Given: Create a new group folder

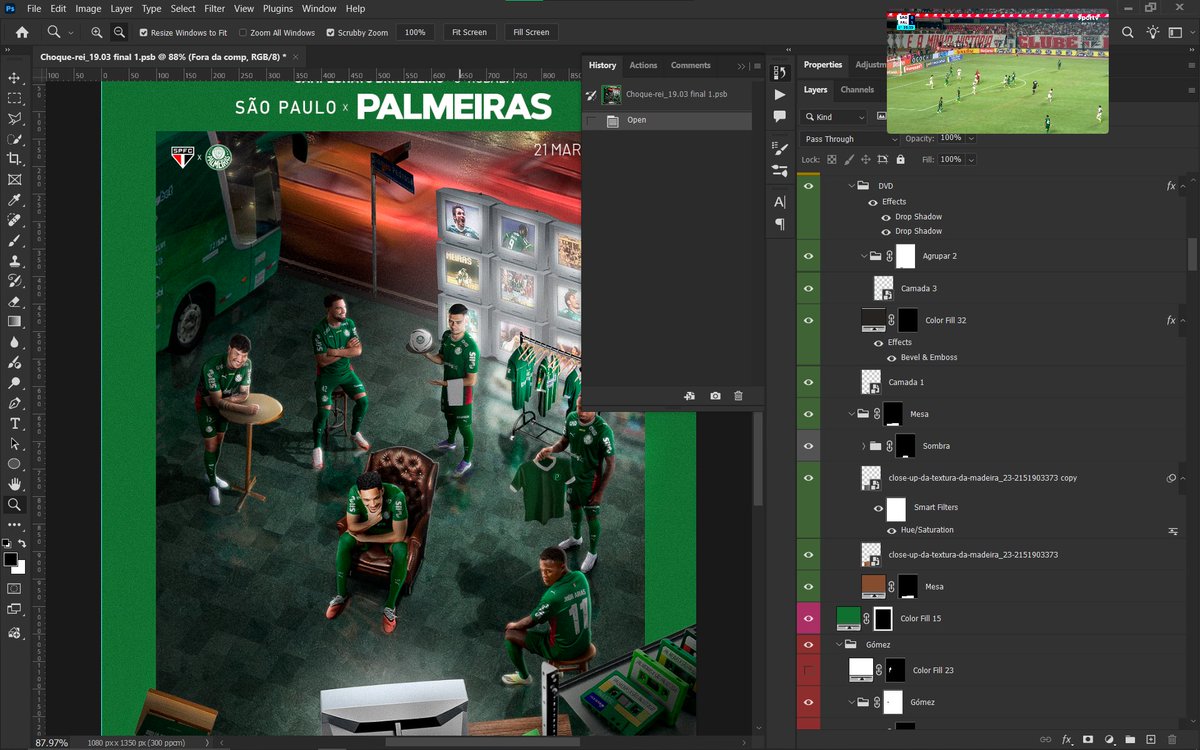Looking at the screenshot, I should [x=1130, y=739].
